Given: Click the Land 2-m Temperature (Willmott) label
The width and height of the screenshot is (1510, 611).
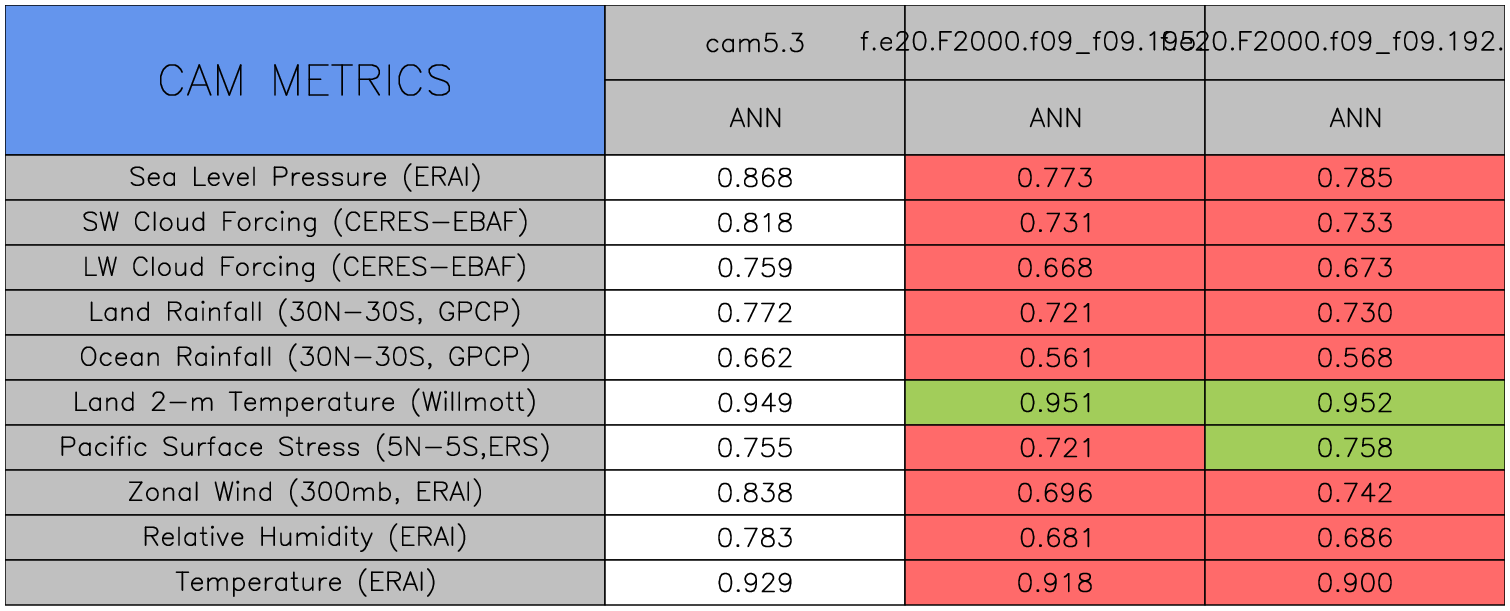Looking at the screenshot, I should (x=305, y=403).
